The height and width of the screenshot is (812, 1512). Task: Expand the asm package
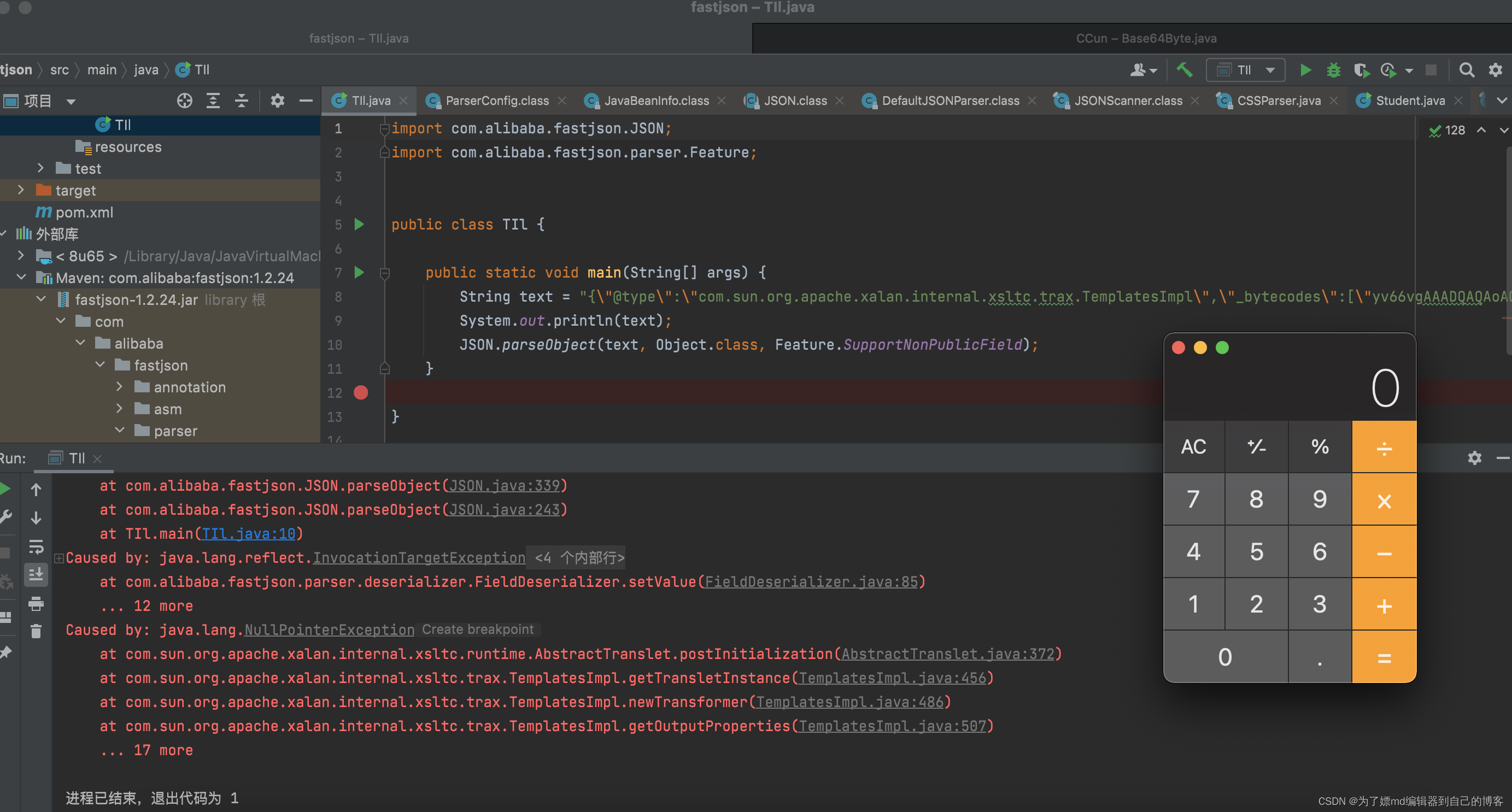click(119, 408)
